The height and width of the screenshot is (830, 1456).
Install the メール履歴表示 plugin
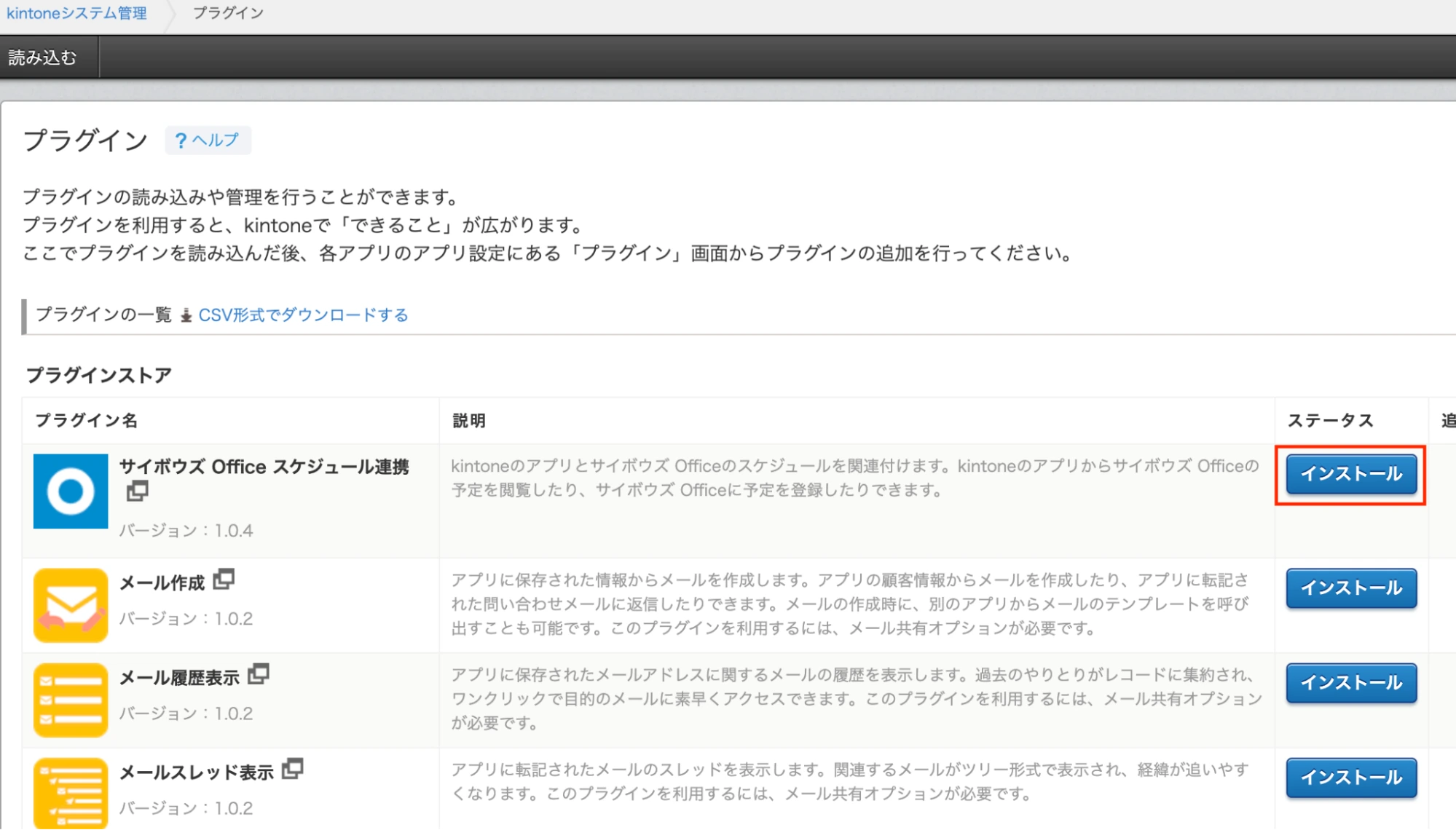point(1351,683)
